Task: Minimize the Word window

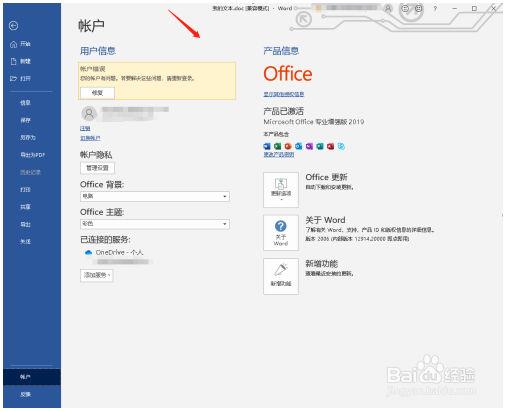Action: click(455, 9)
